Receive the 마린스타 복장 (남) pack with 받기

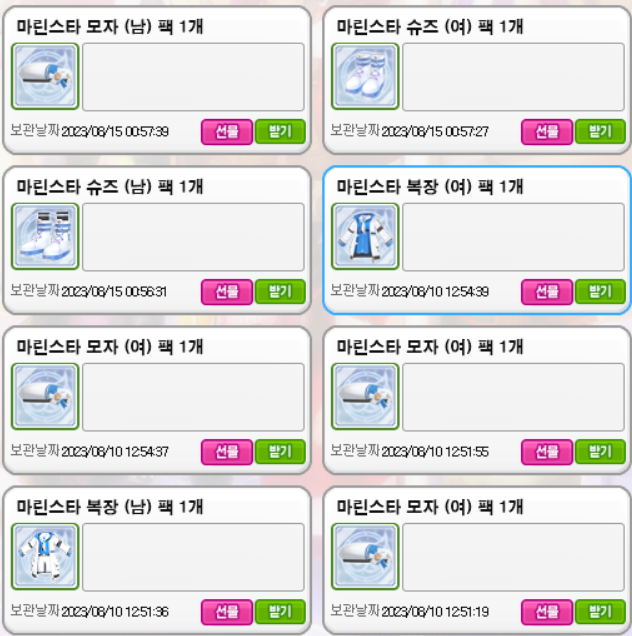[x=280, y=612]
